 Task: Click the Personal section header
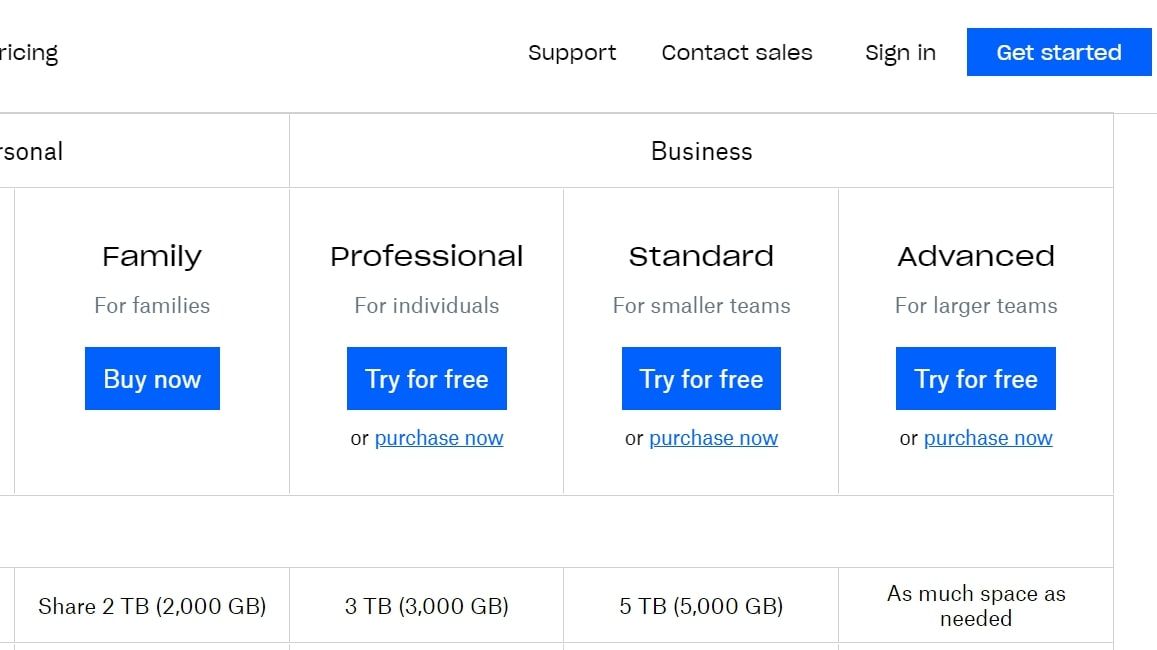[33, 151]
